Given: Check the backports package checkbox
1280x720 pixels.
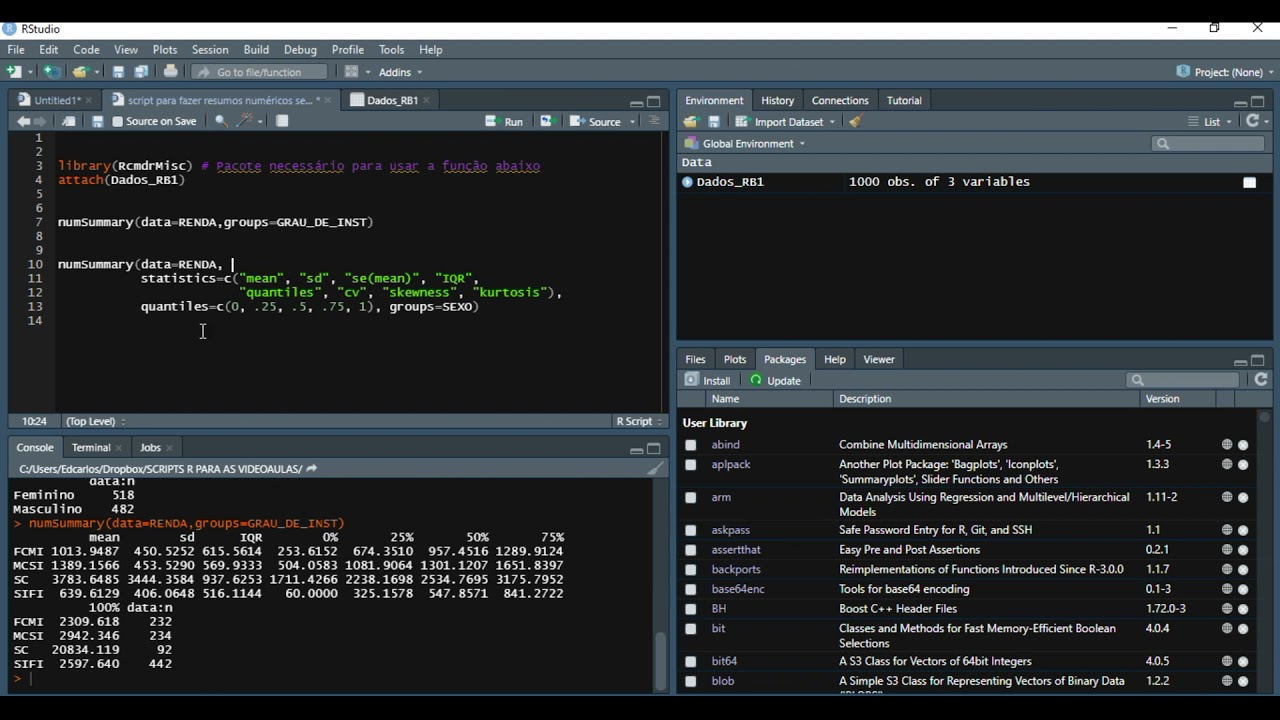Looking at the screenshot, I should [x=691, y=570].
